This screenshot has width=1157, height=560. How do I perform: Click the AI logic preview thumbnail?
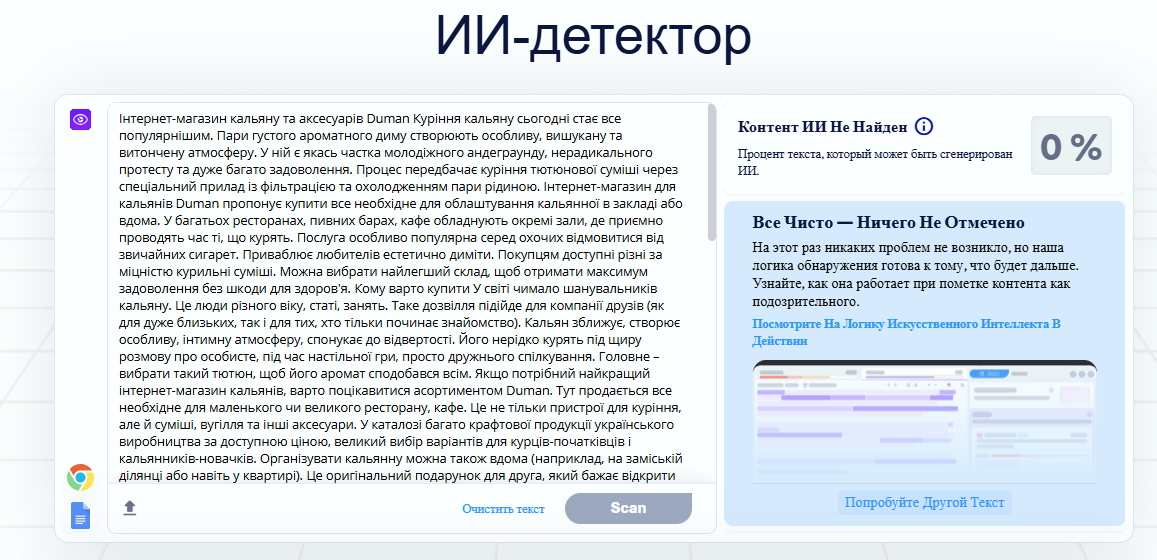coord(925,421)
